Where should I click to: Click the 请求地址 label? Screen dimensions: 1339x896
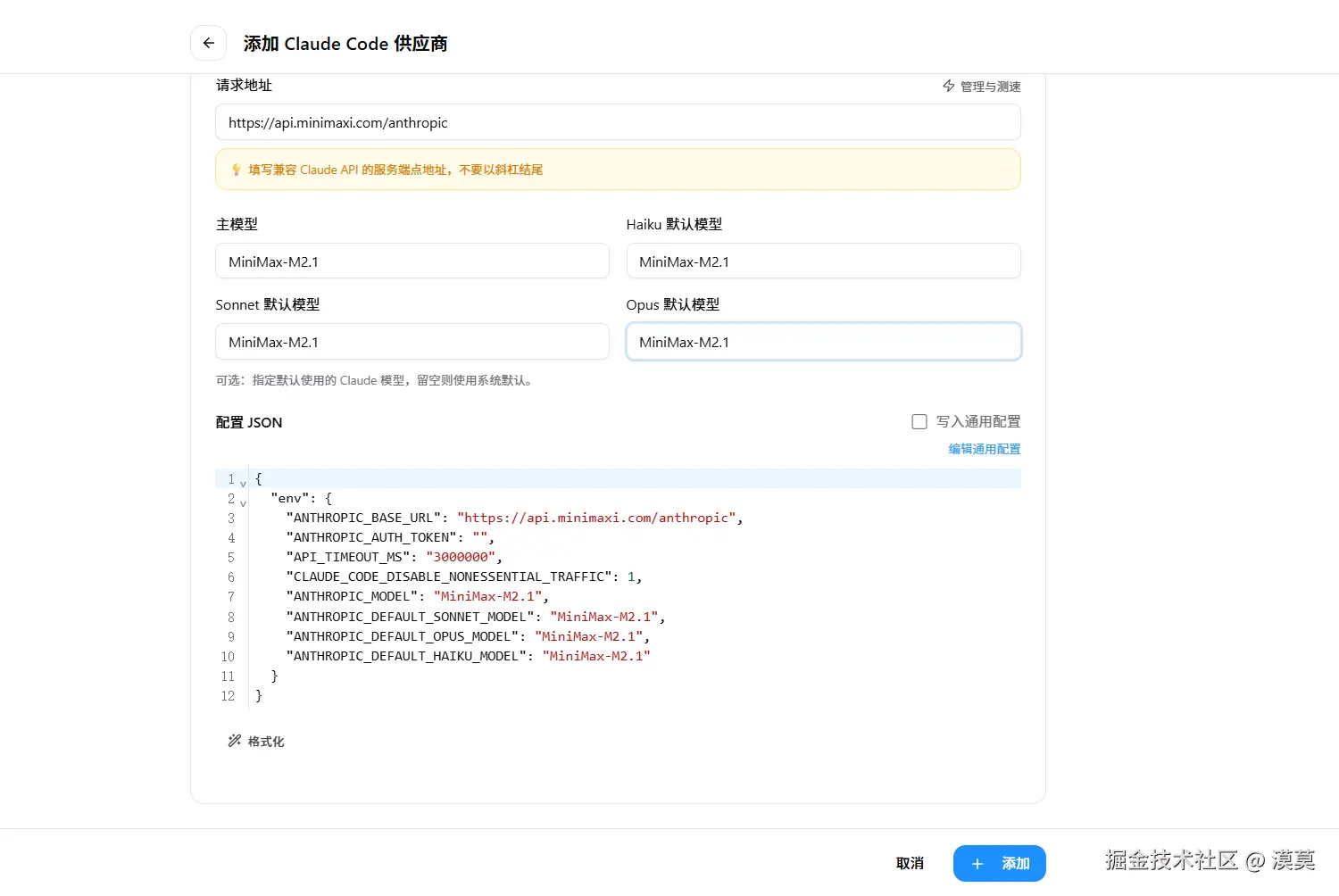coord(244,85)
